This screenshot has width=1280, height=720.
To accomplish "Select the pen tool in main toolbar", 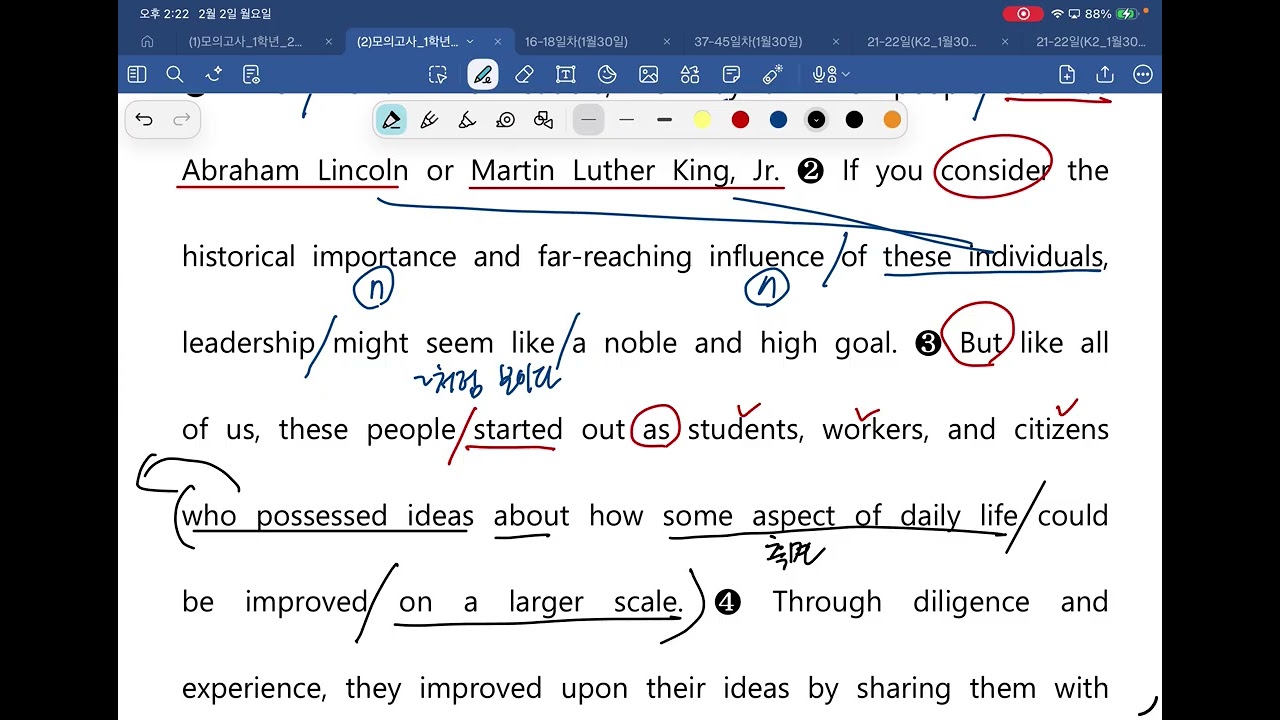I will 483,75.
